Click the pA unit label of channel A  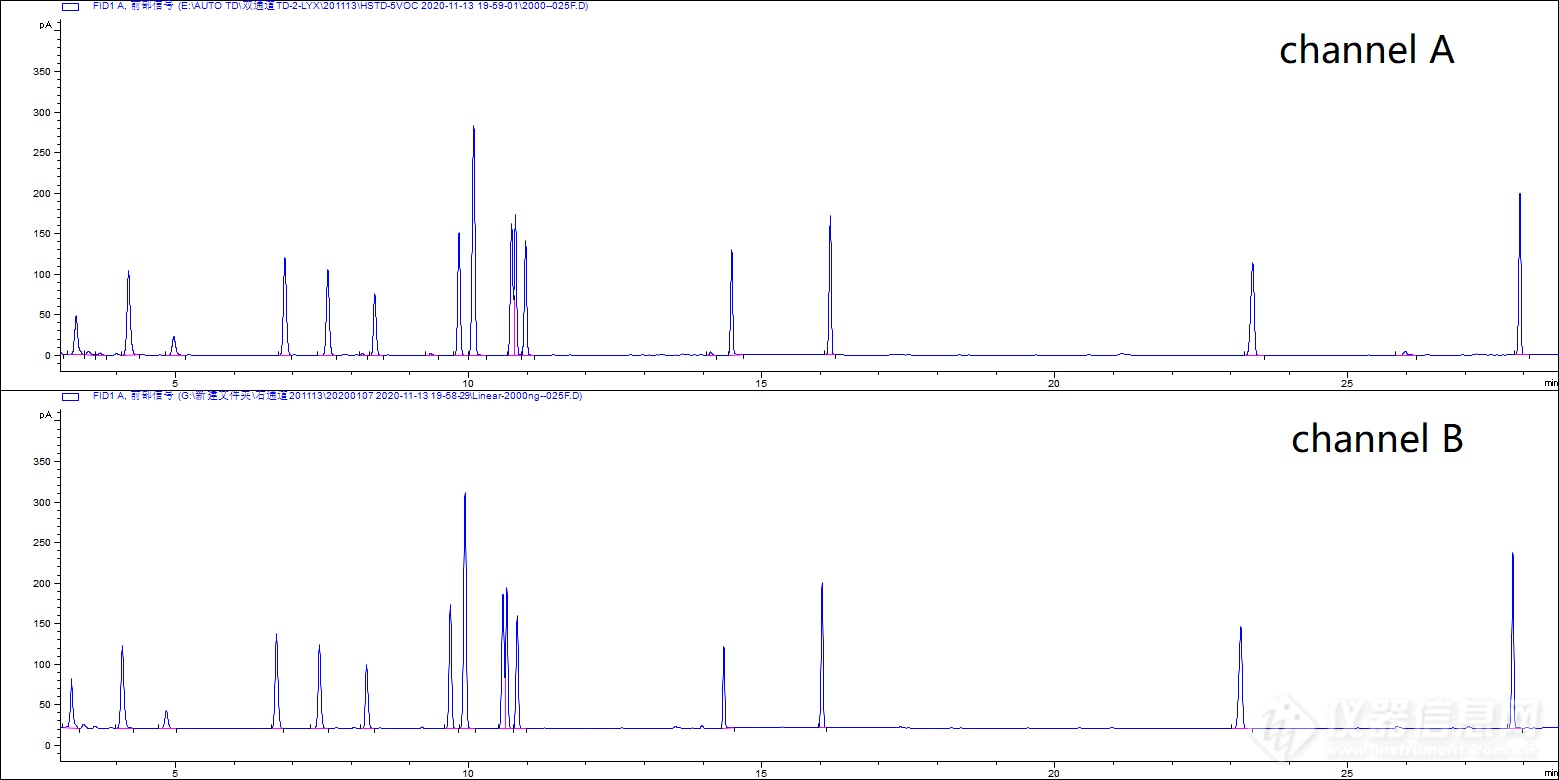[x=46, y=23]
